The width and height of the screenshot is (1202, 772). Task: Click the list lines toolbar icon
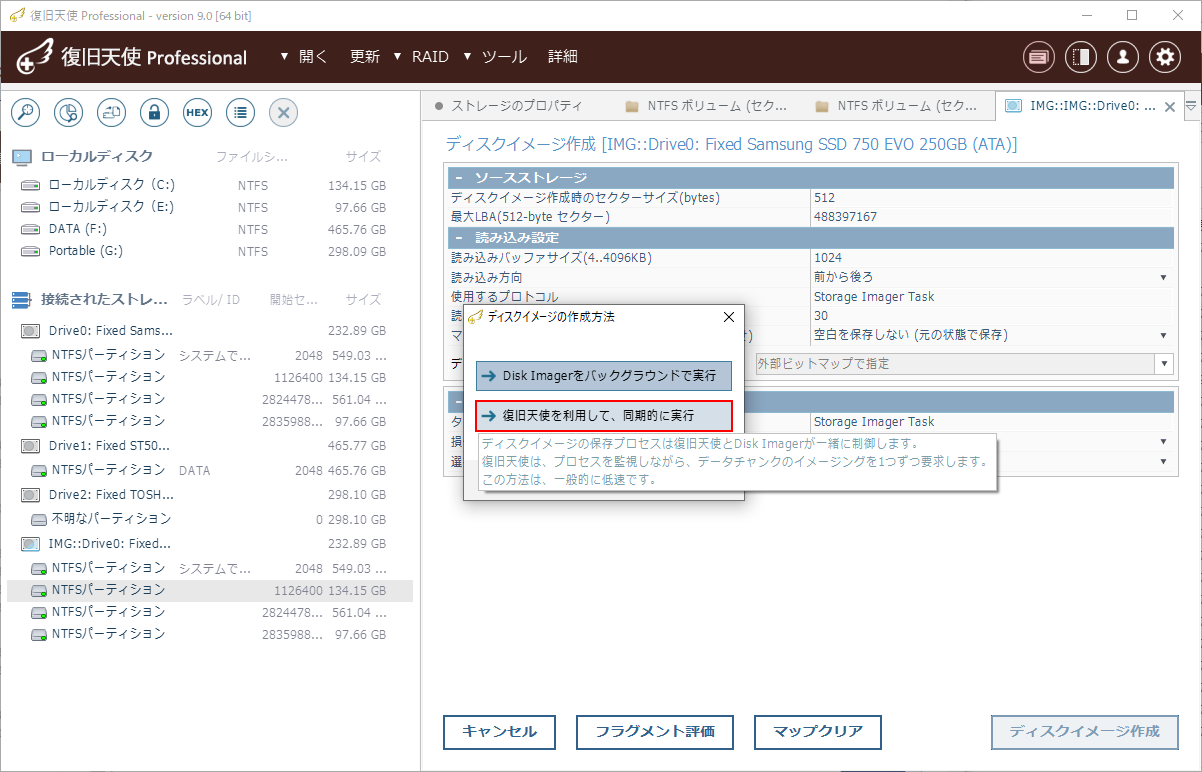tap(240, 113)
